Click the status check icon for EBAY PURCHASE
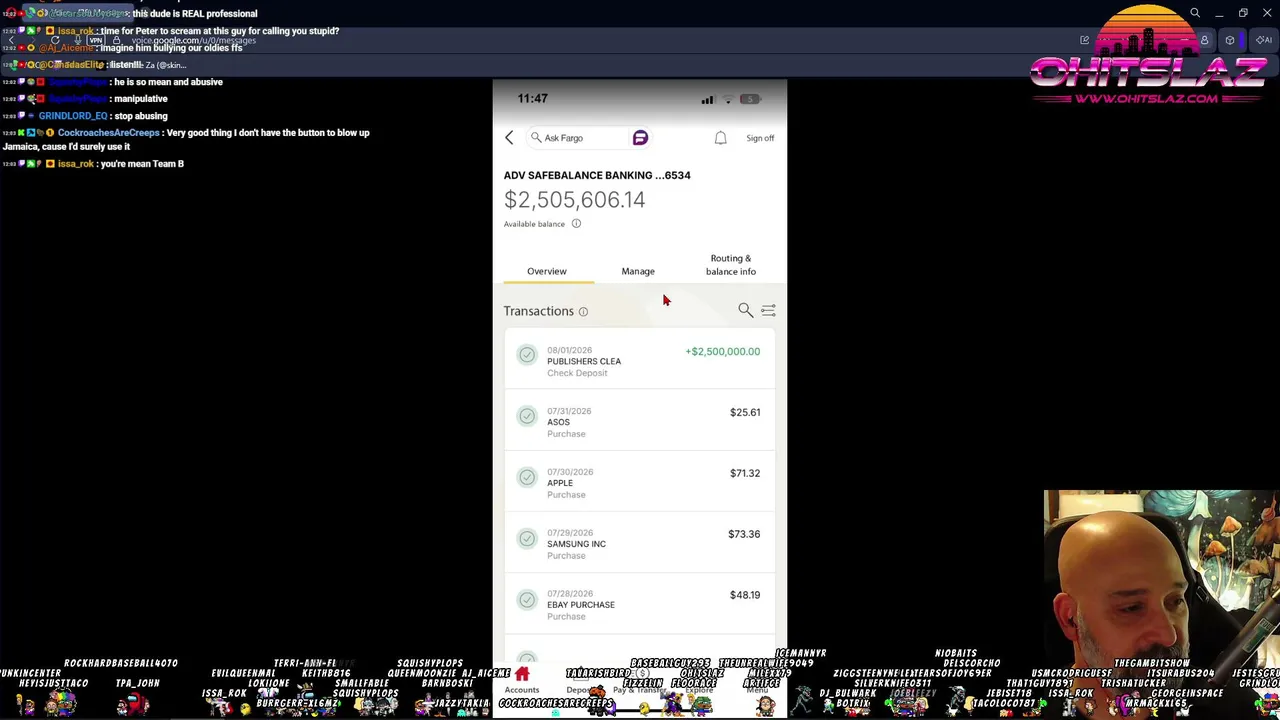This screenshot has width=1280, height=720. pos(527,599)
